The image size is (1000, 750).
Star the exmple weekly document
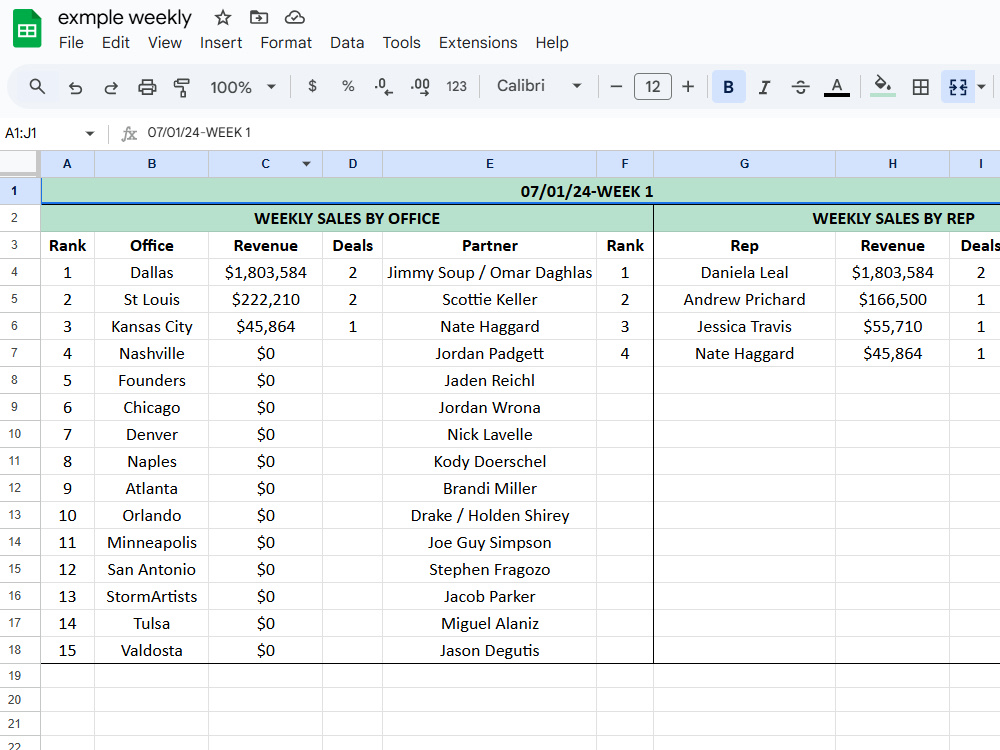point(223,18)
